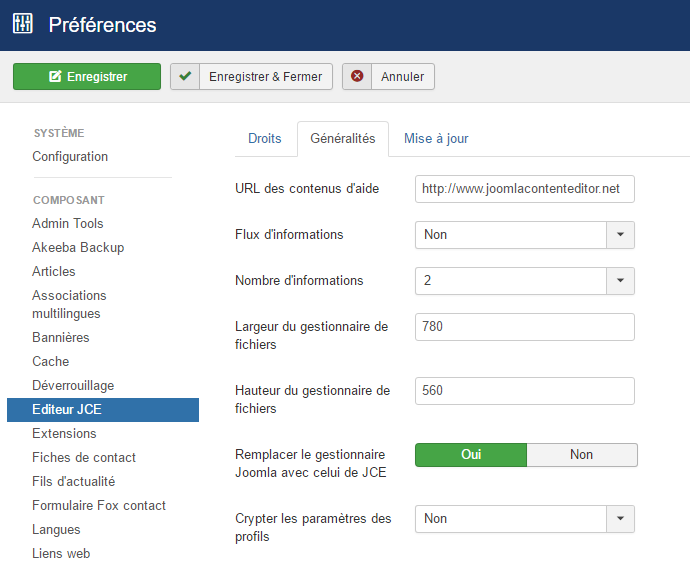Image resolution: width=690 pixels, height=568 pixels.
Task: Click the Hauteur du gestionnaire input field
Action: click(525, 390)
